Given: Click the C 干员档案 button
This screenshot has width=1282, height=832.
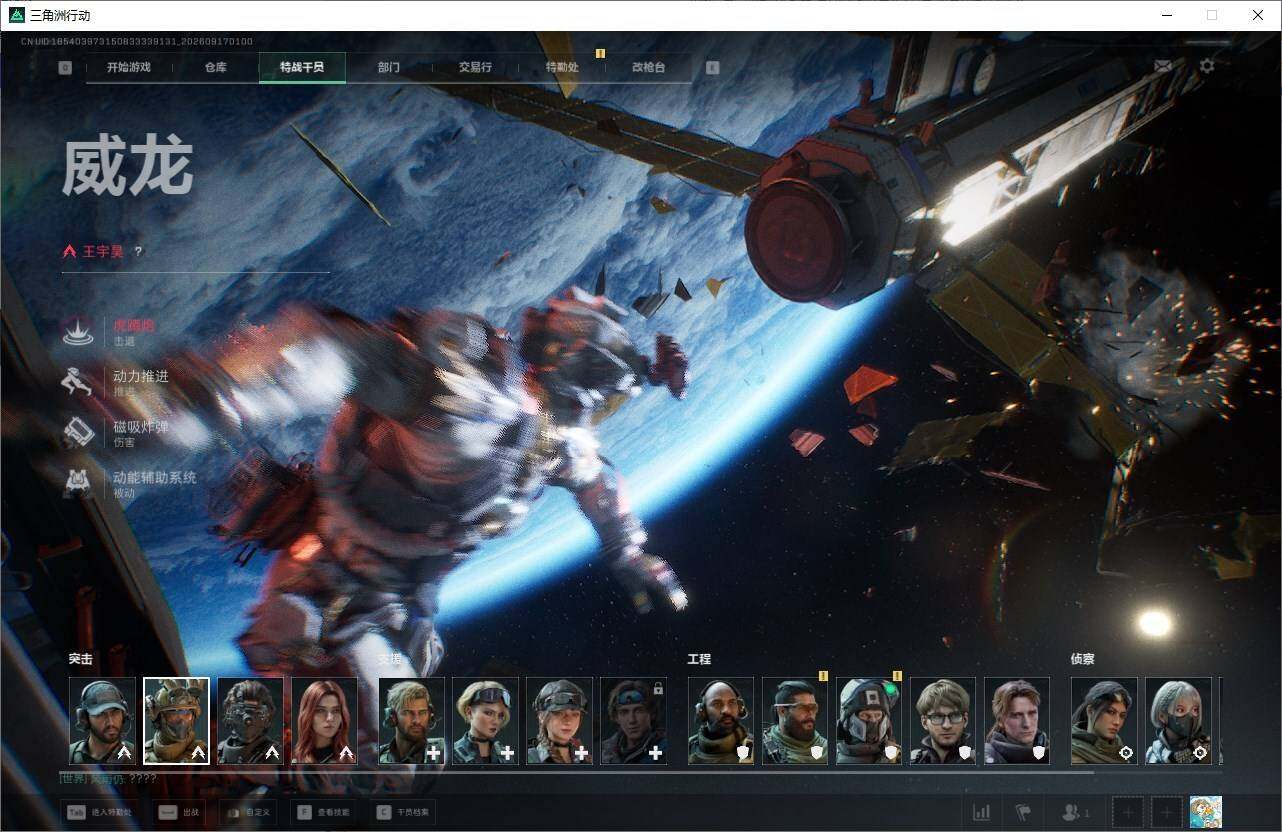Looking at the screenshot, I should [404, 813].
